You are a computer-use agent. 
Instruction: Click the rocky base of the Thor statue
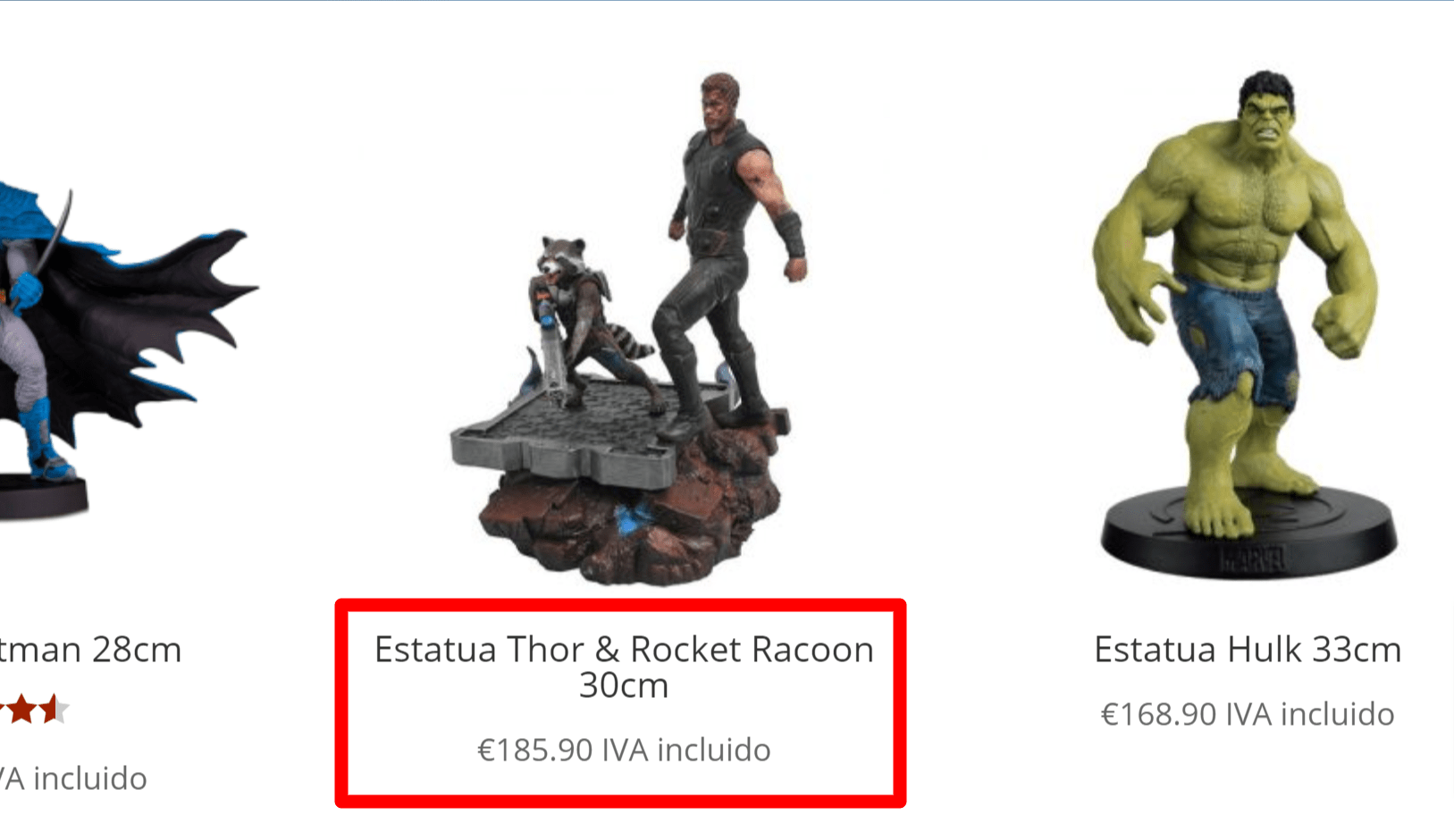(626, 518)
